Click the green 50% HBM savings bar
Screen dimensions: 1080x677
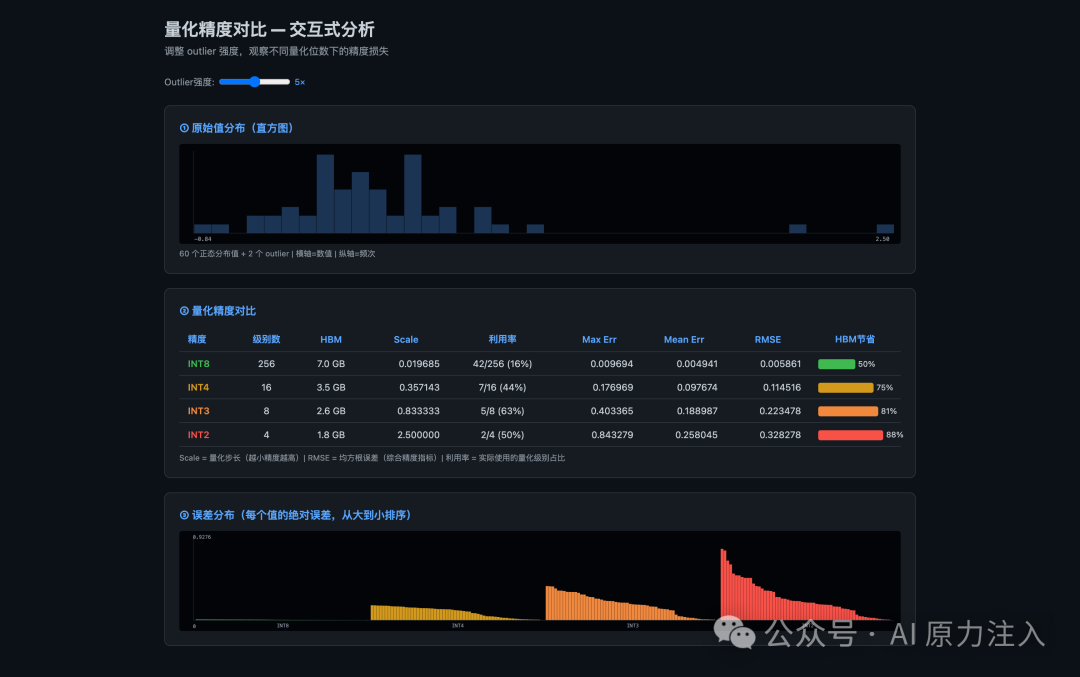point(836,364)
